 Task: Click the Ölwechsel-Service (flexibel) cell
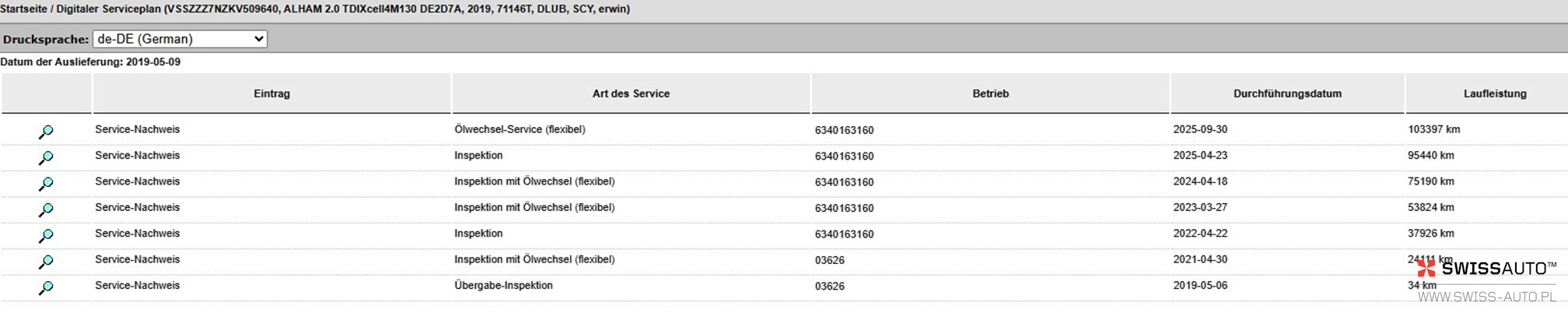pos(520,129)
